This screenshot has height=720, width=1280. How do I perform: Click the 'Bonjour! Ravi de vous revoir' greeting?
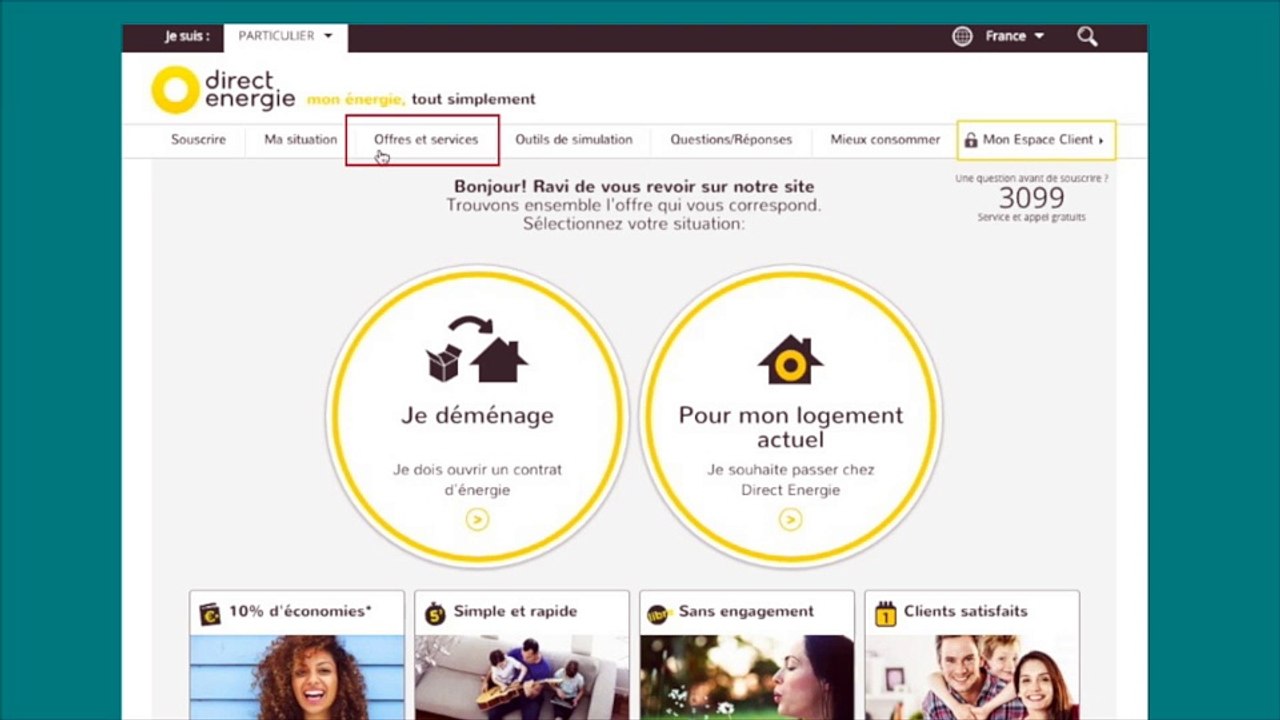(x=634, y=186)
